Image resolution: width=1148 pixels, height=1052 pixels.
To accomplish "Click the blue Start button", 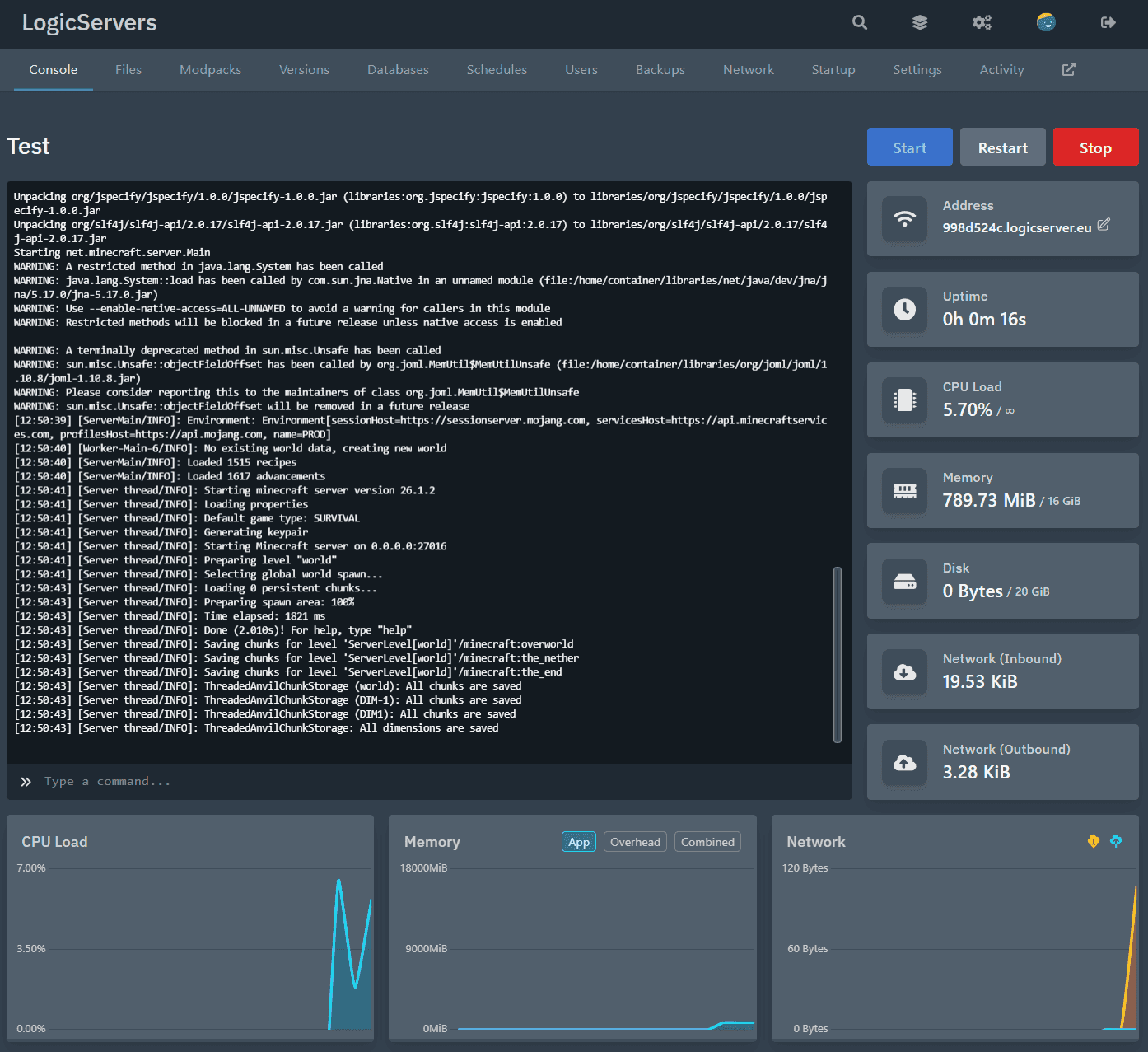I will click(x=910, y=147).
